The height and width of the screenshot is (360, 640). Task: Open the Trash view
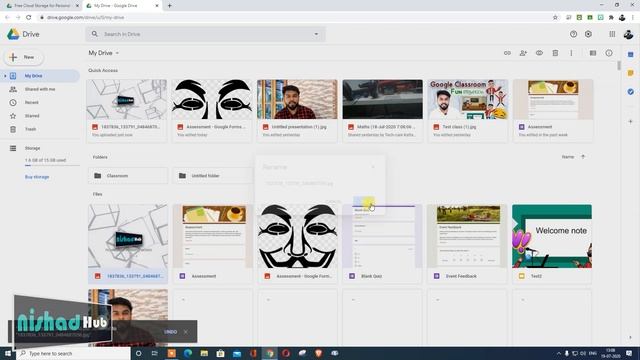30,129
